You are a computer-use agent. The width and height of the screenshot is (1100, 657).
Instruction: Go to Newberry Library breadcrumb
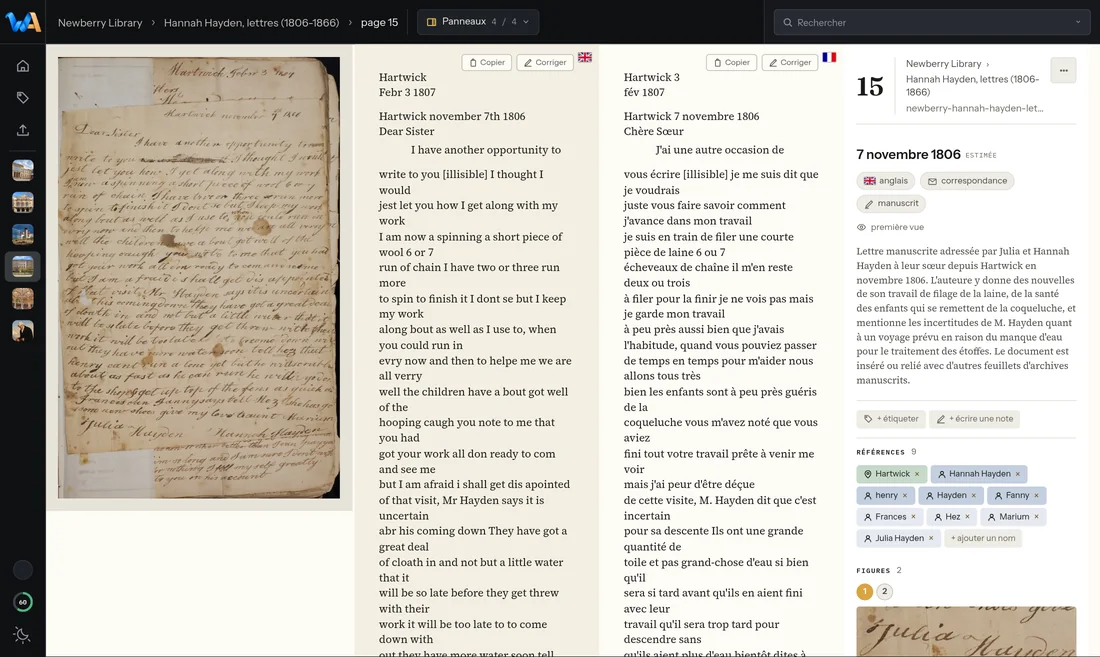[x=100, y=22]
